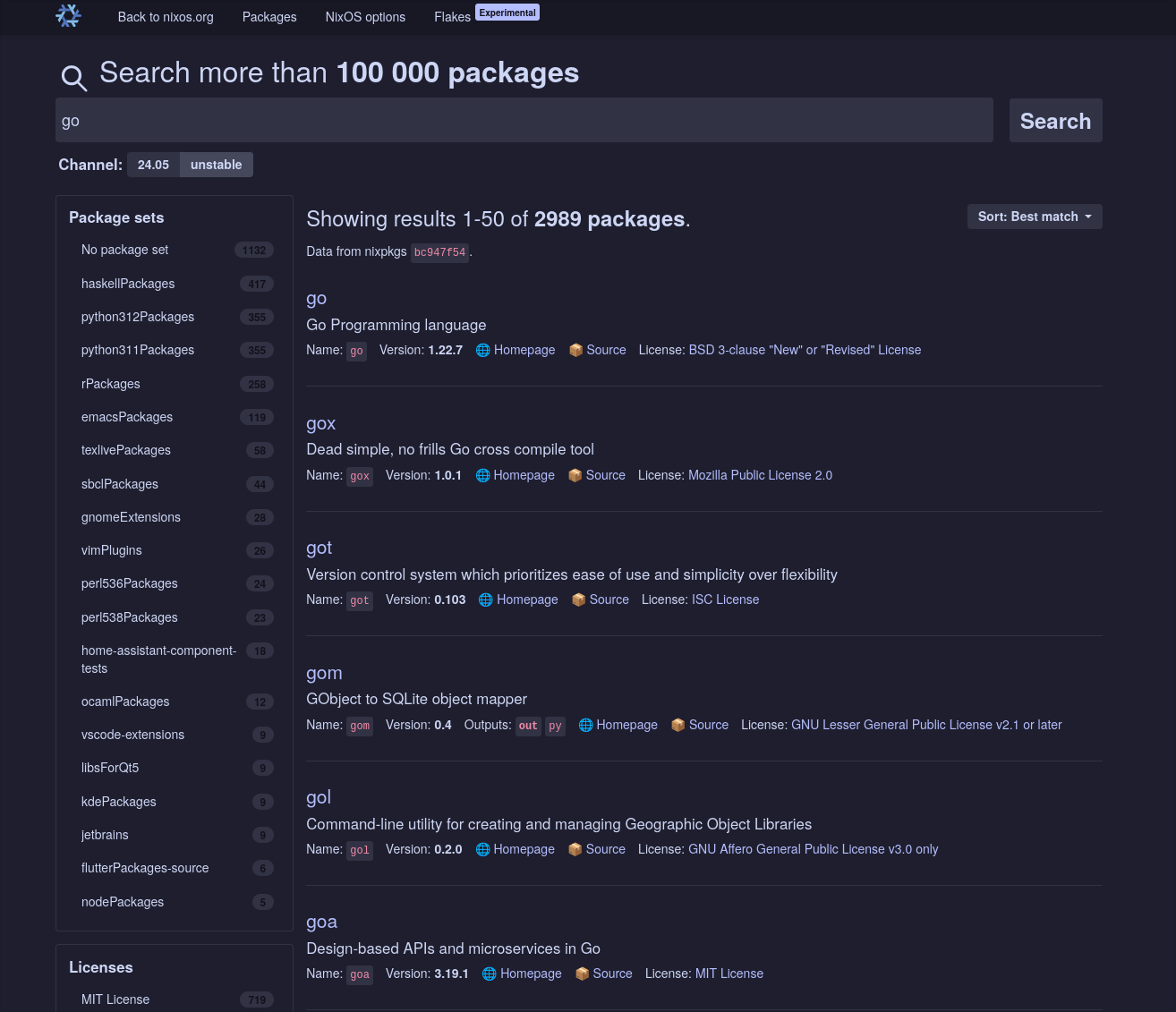Click the globe Homepage icon for go
The width and height of the screenshot is (1176, 1012).
point(482,351)
